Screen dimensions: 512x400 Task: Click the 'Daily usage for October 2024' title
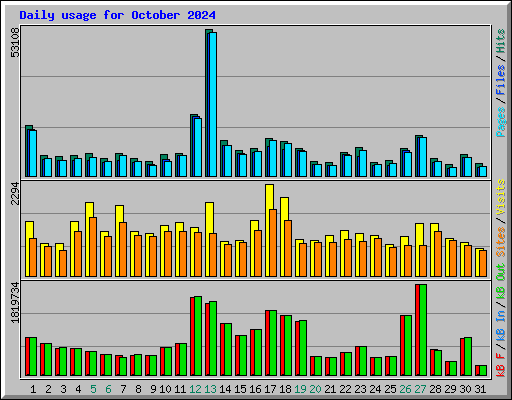pyautogui.click(x=117, y=15)
